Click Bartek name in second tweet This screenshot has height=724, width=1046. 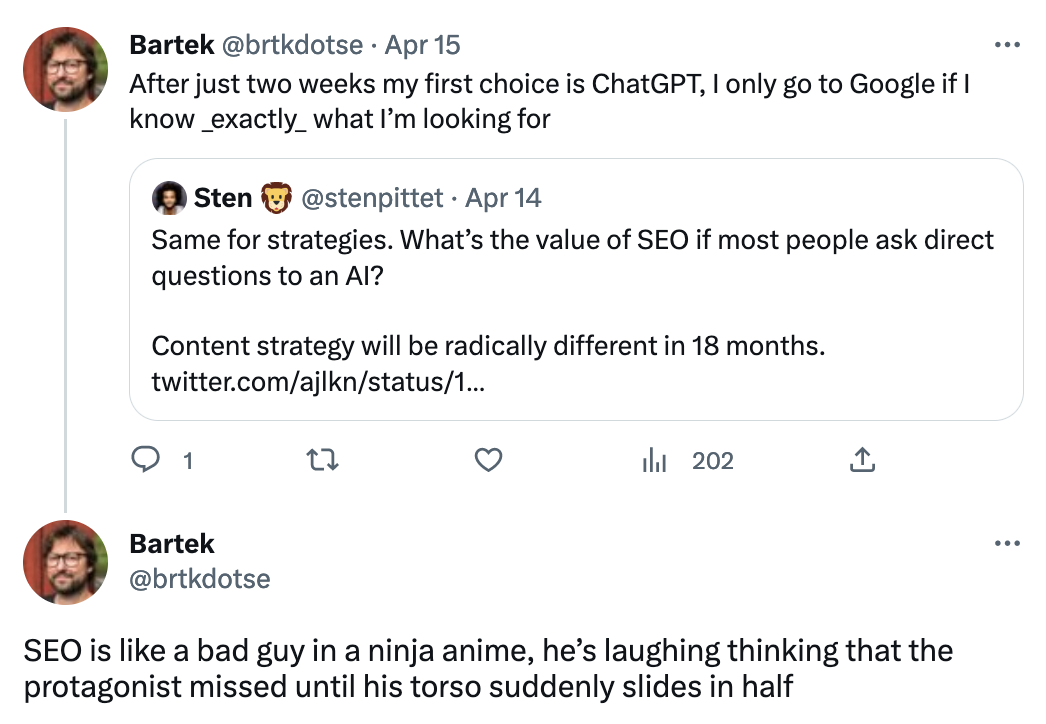point(172,544)
